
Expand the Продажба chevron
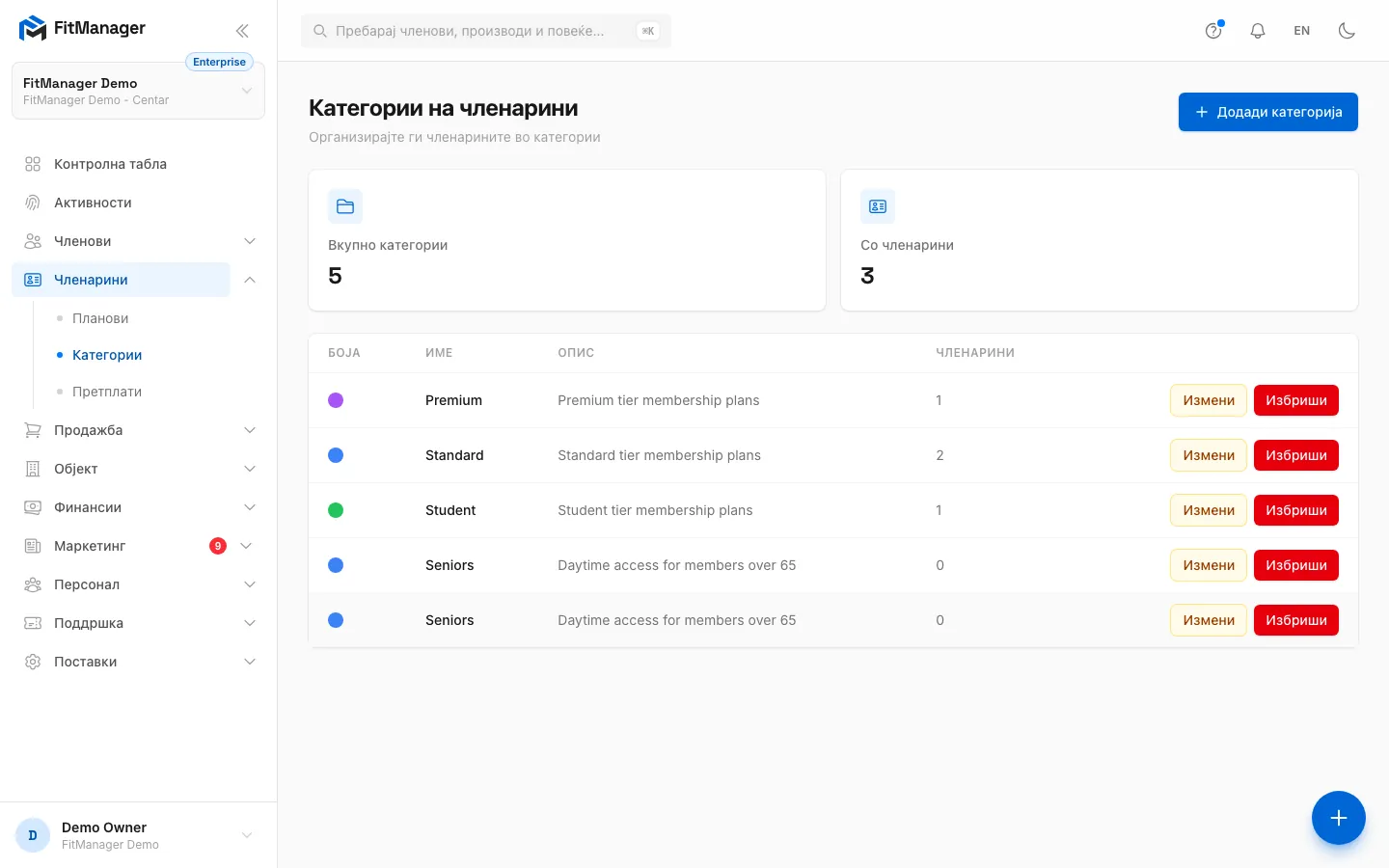[250, 430]
